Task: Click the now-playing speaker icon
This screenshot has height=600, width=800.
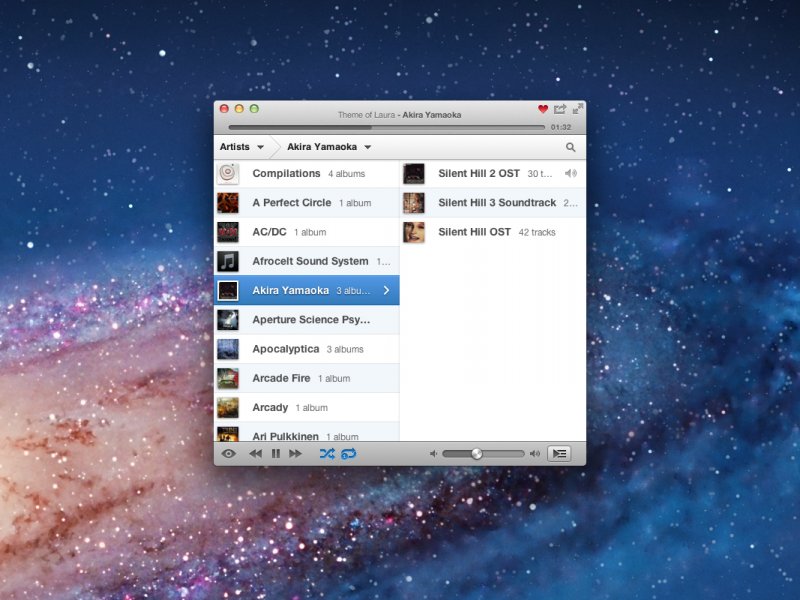Action: pyautogui.click(x=571, y=173)
